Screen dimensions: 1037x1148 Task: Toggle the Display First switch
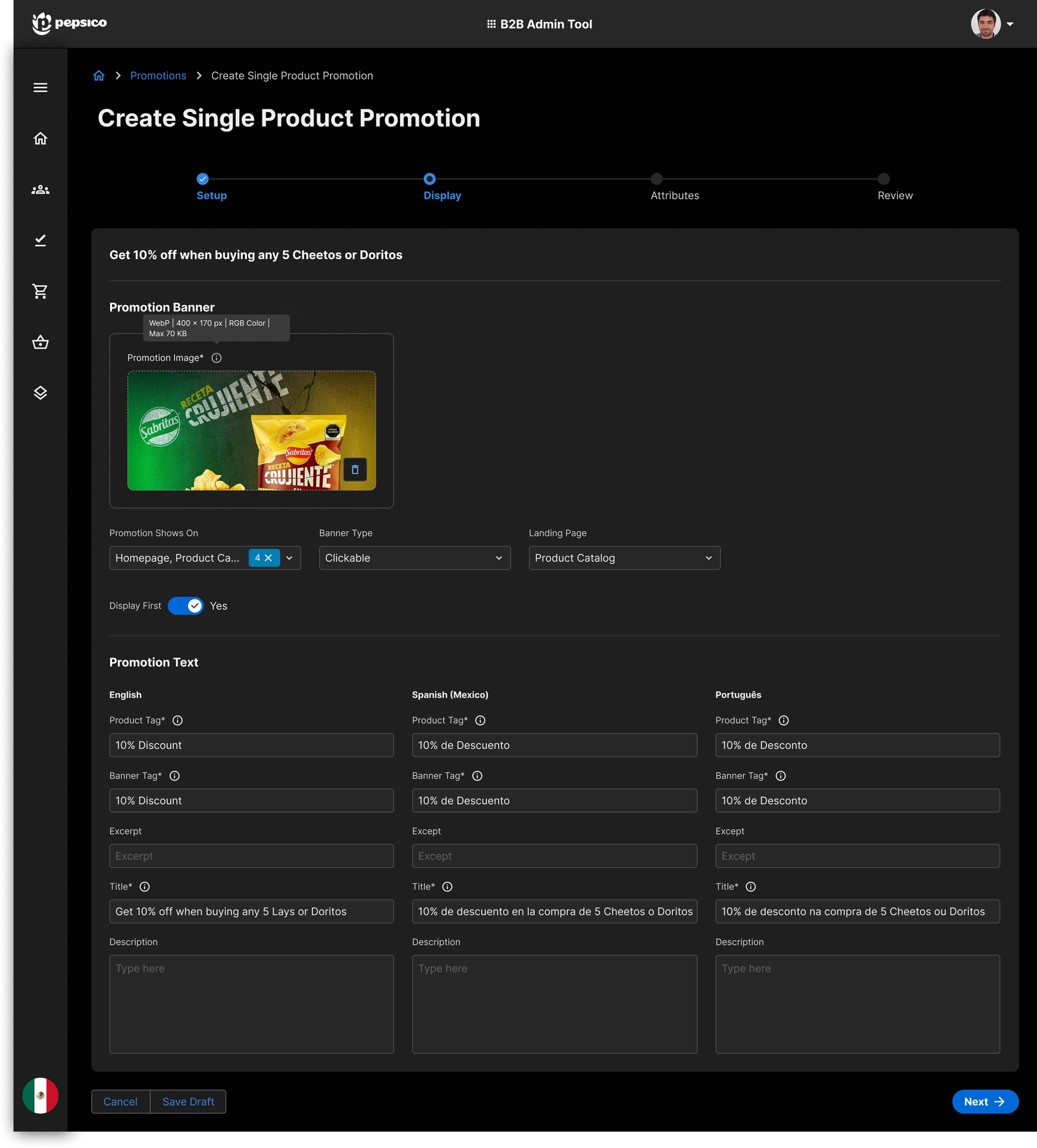(185, 606)
